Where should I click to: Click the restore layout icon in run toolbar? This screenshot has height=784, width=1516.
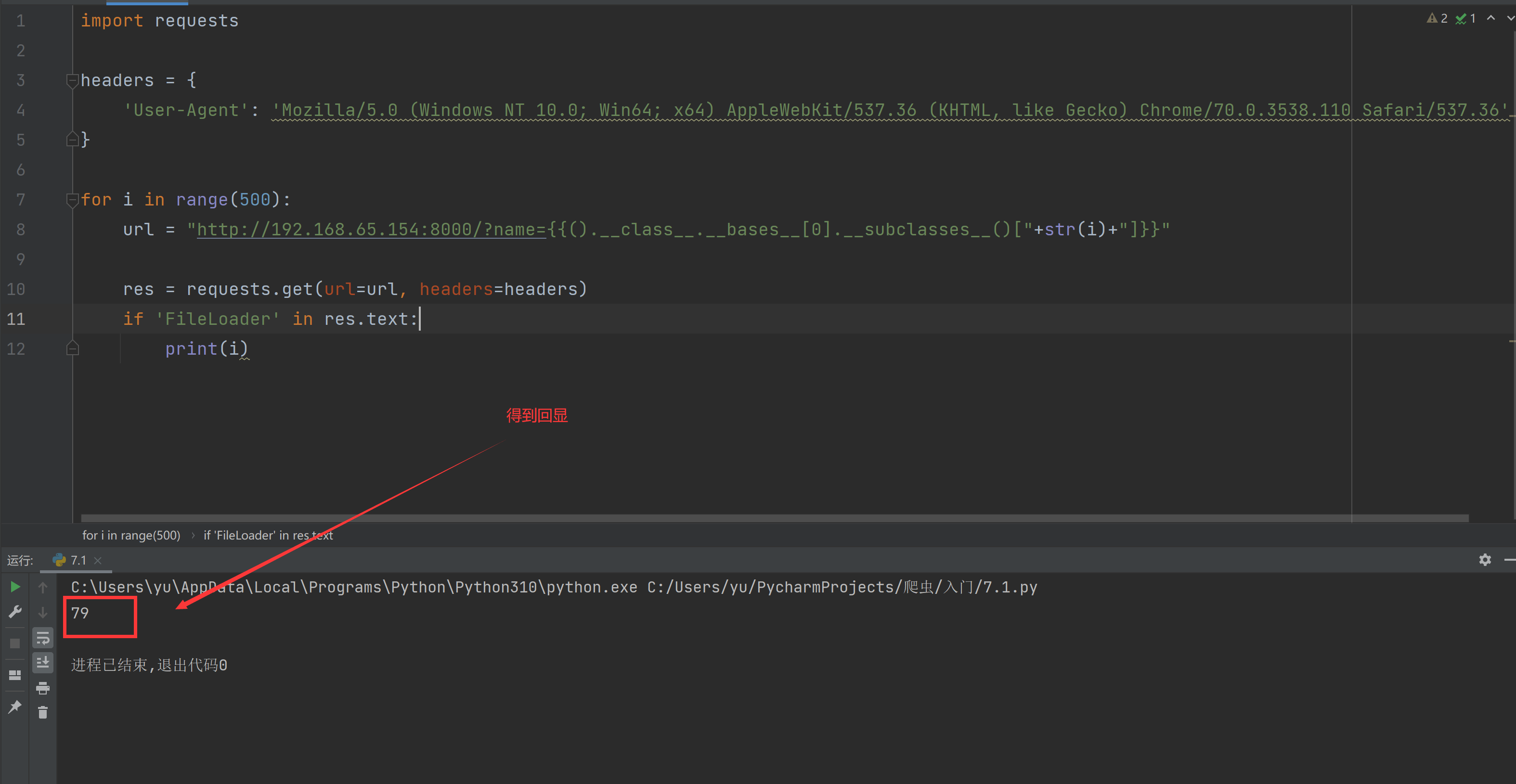15,675
